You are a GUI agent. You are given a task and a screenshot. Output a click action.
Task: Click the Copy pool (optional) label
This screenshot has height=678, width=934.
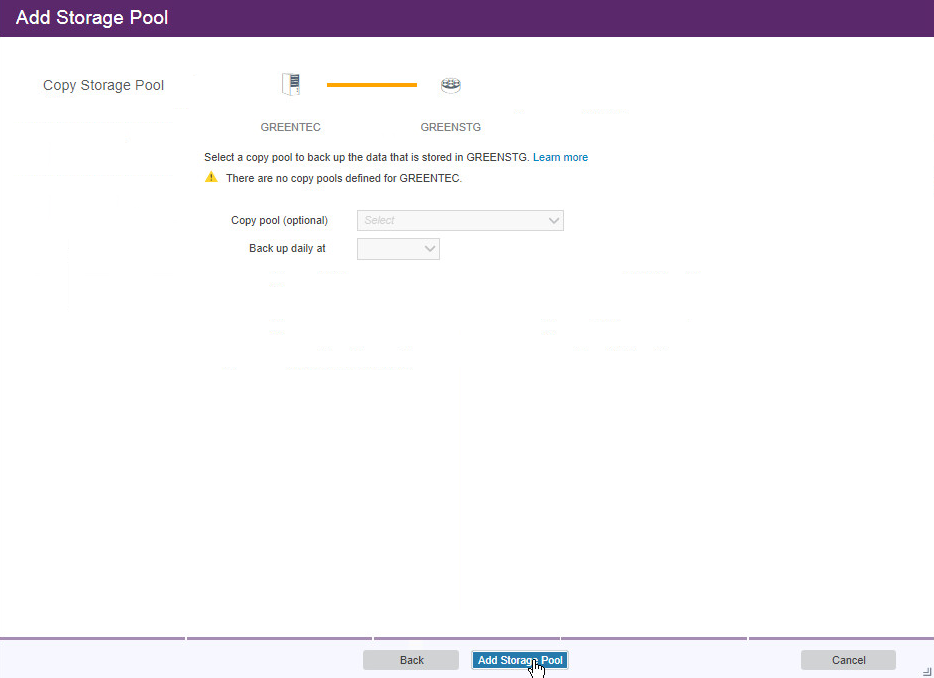[279, 220]
